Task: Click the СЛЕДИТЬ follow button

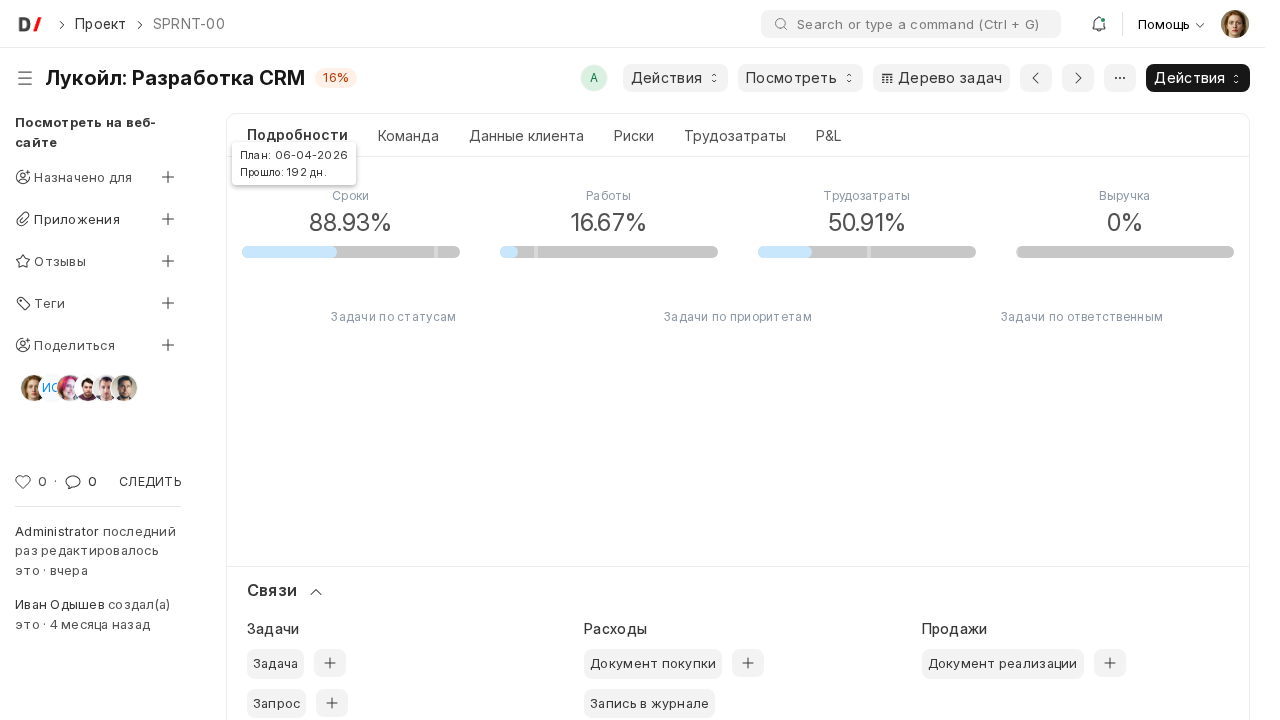Action: [x=150, y=482]
